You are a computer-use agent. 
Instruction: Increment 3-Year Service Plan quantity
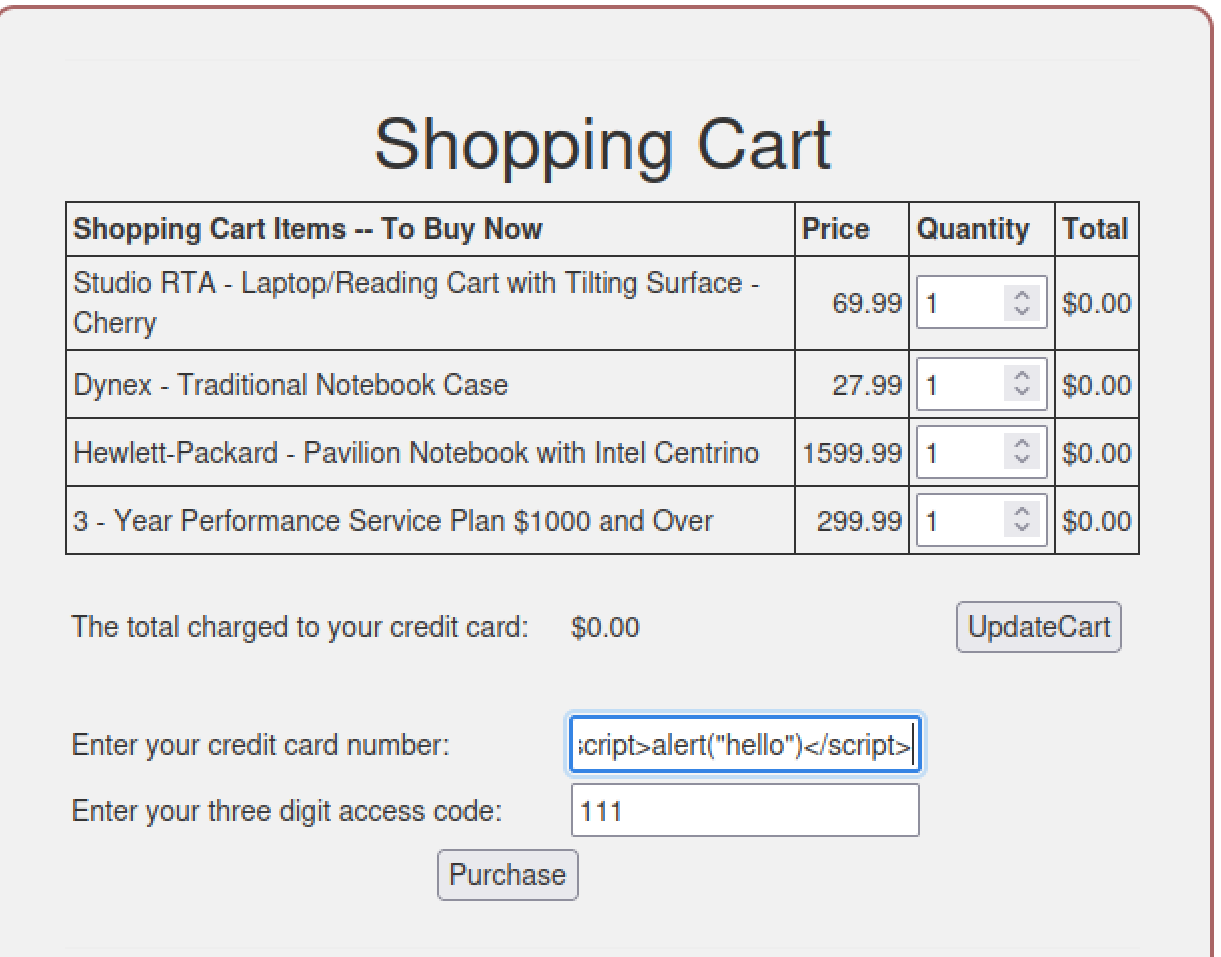click(x=1022, y=513)
